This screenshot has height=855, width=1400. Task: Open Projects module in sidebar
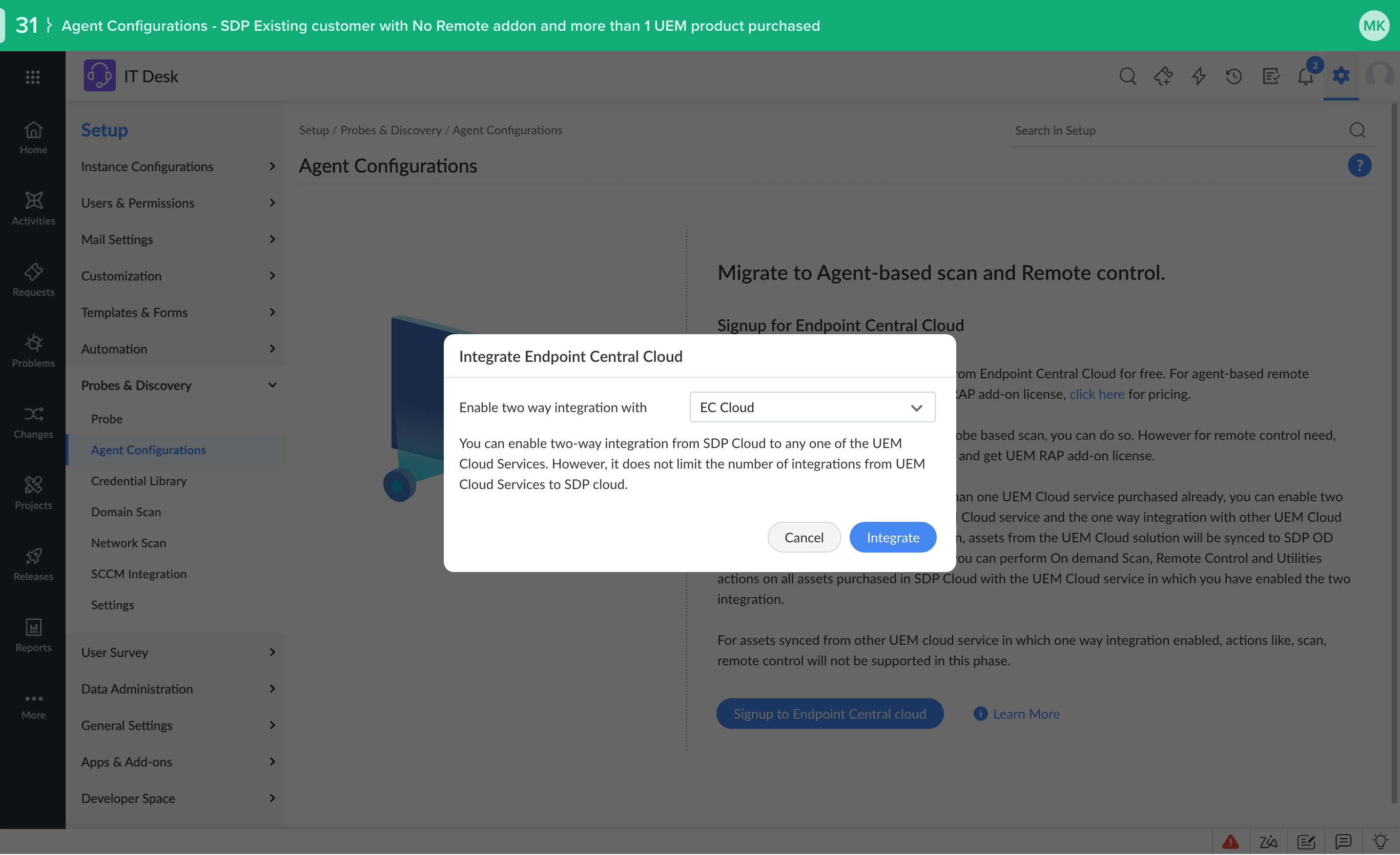click(33, 493)
